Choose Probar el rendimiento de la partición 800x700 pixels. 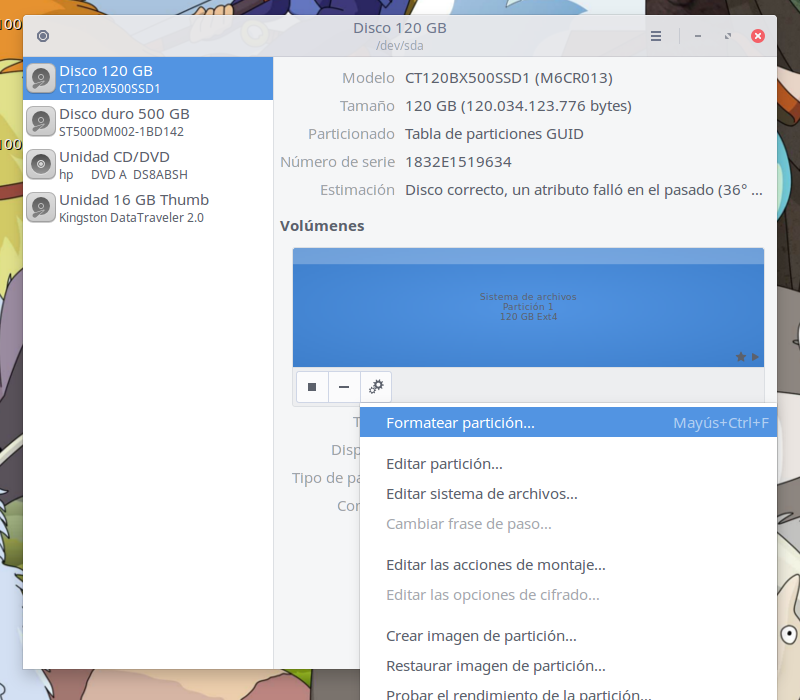512,694
